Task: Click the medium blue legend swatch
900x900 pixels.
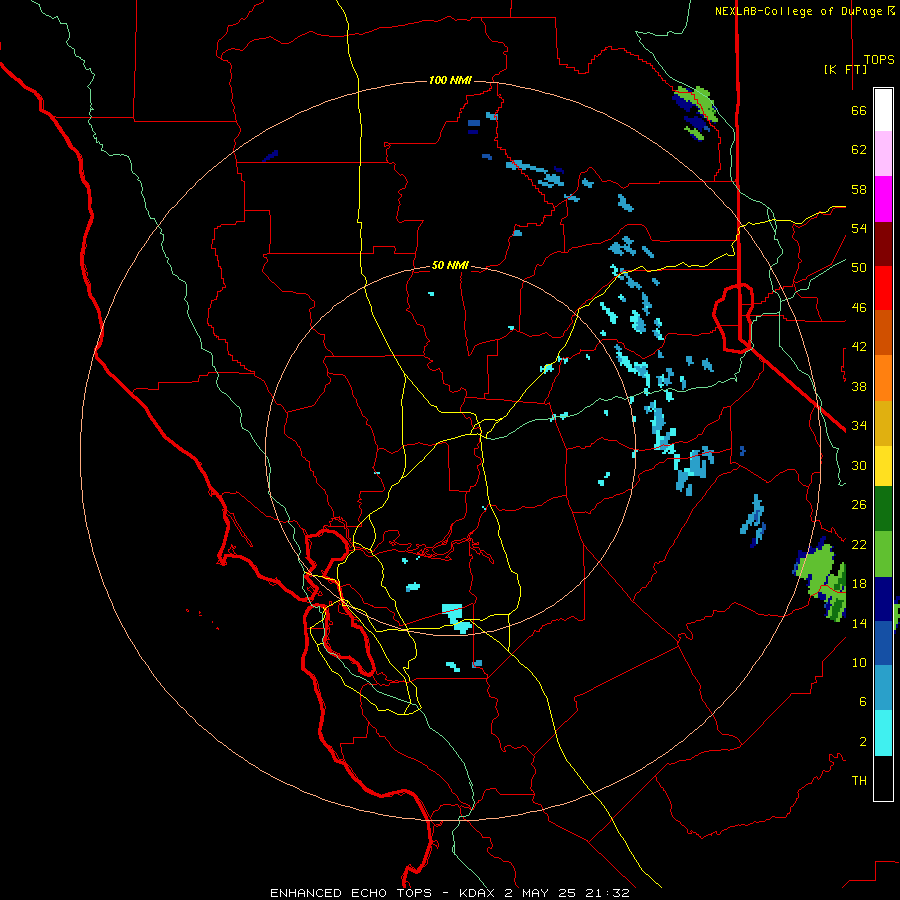Action: tap(883, 643)
